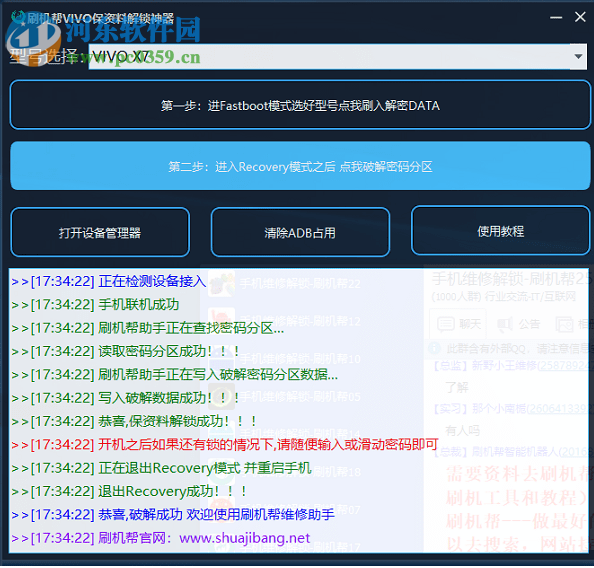This screenshot has height=568, width=594.
Task: Select log line 恭喜,保资料解锁成功
Action: (134, 421)
